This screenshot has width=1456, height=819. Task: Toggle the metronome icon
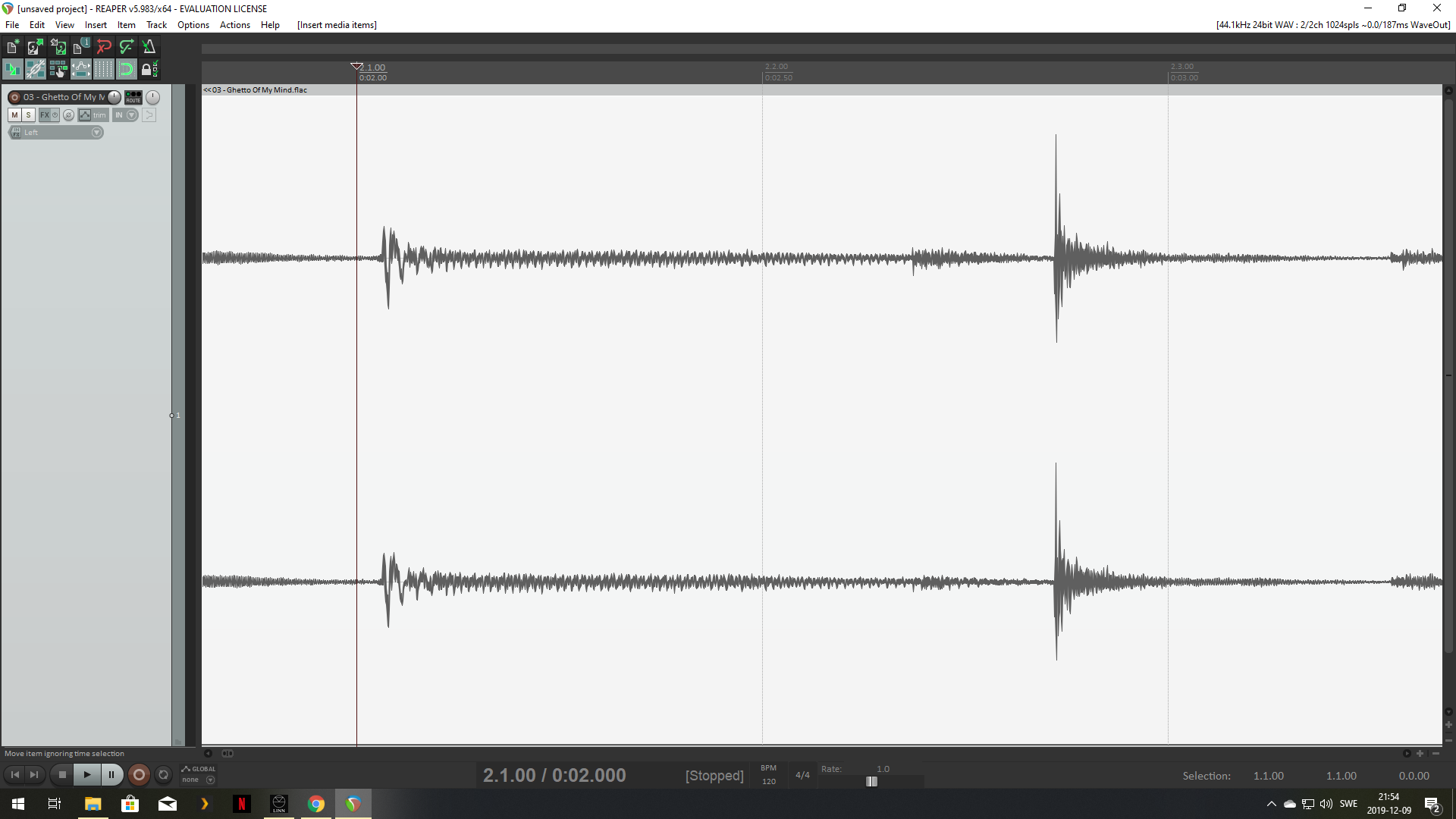(149, 47)
